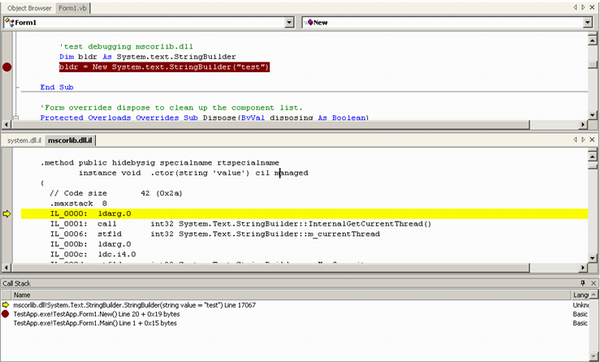
Task: Click the IL_000b ldarg.0 line
Action: pos(91,244)
